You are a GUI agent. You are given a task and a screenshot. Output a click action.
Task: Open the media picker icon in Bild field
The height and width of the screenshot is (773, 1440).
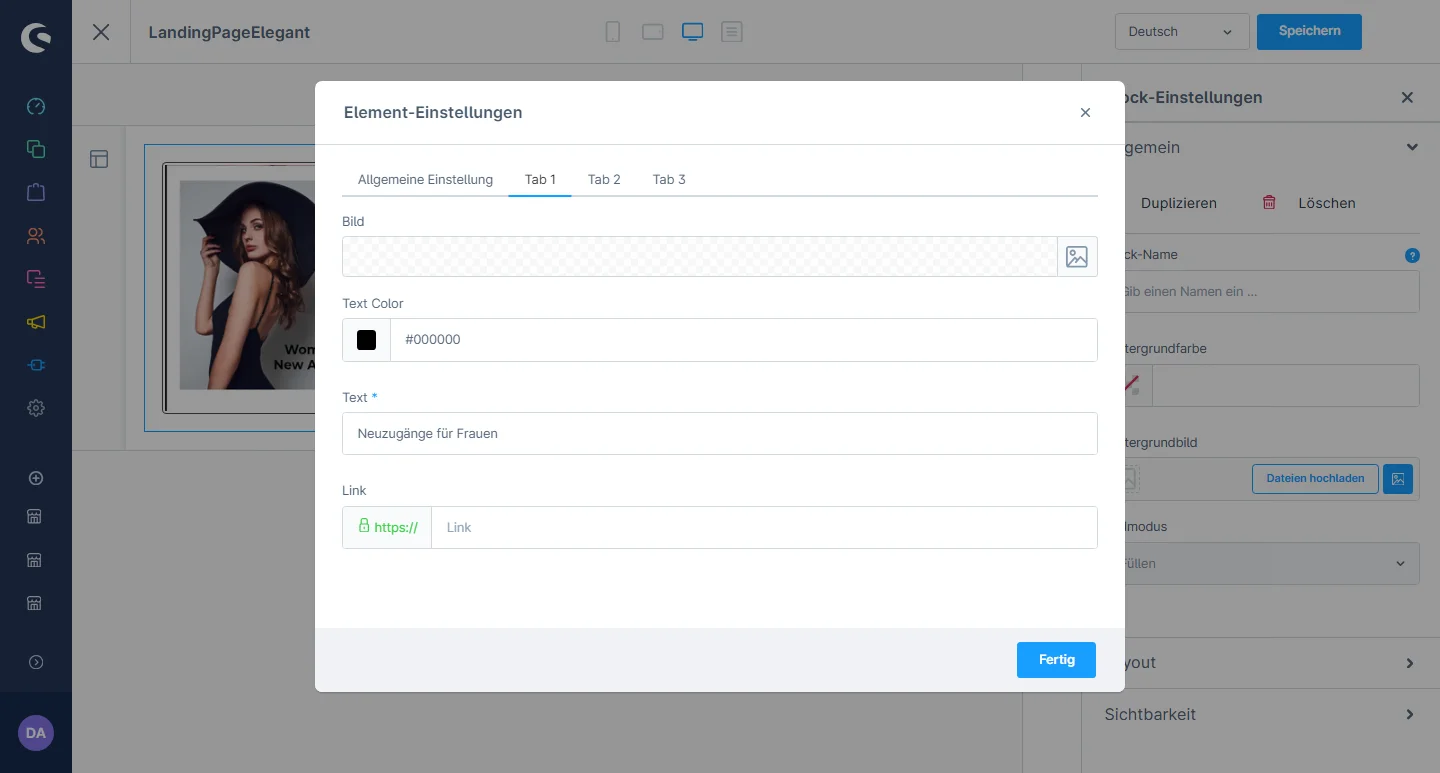tap(1077, 257)
